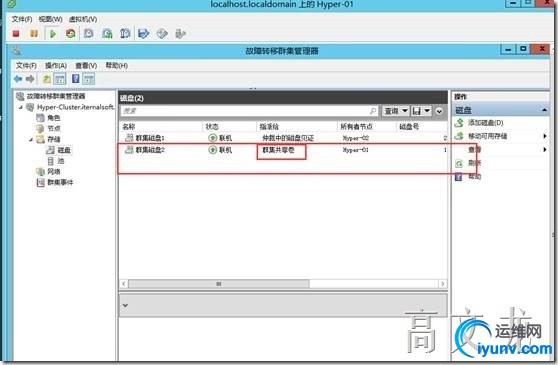Select the 网络 networks tree item
This screenshot has width=558, height=365.
tap(54, 171)
